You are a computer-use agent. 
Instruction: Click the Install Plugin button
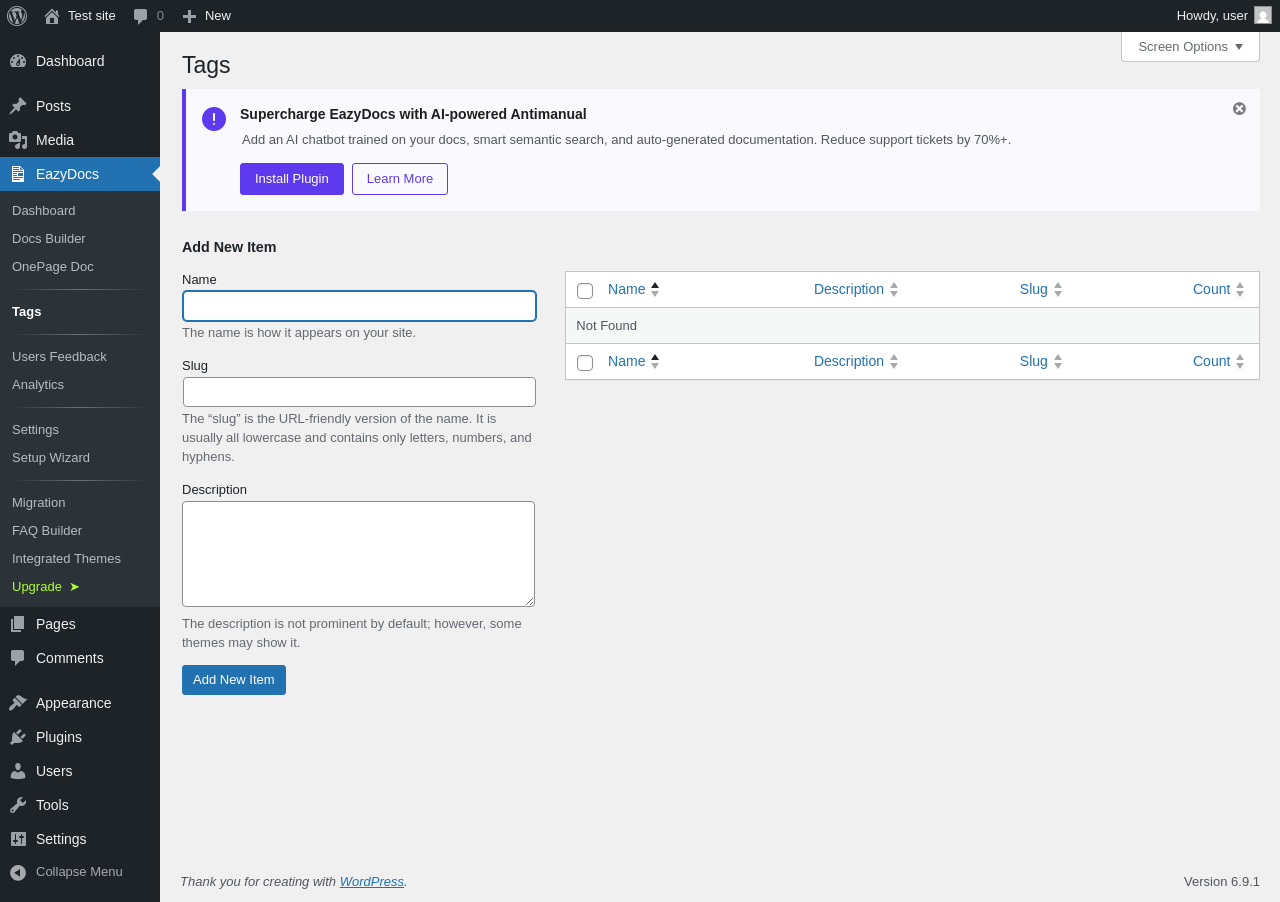pos(292,179)
